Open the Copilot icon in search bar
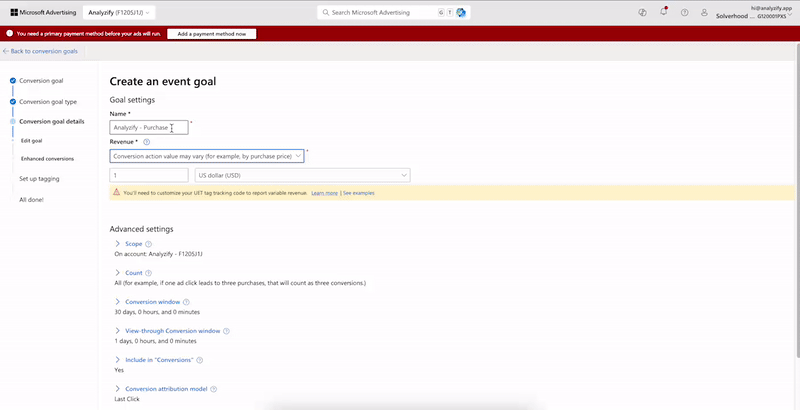Screen dimensions: 800x410 click(x=461, y=12)
